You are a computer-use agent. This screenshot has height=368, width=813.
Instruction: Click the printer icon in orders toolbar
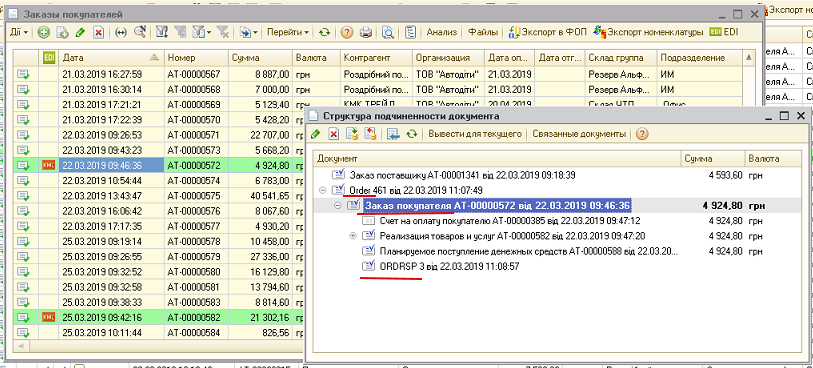366,32
